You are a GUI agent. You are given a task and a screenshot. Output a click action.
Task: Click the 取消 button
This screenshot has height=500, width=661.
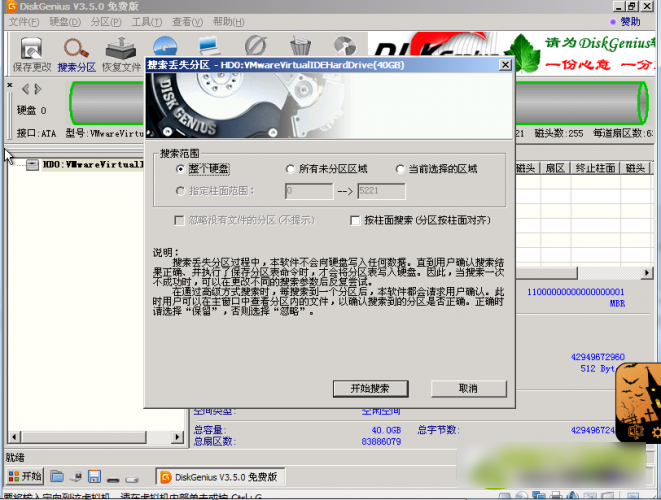click(468, 388)
